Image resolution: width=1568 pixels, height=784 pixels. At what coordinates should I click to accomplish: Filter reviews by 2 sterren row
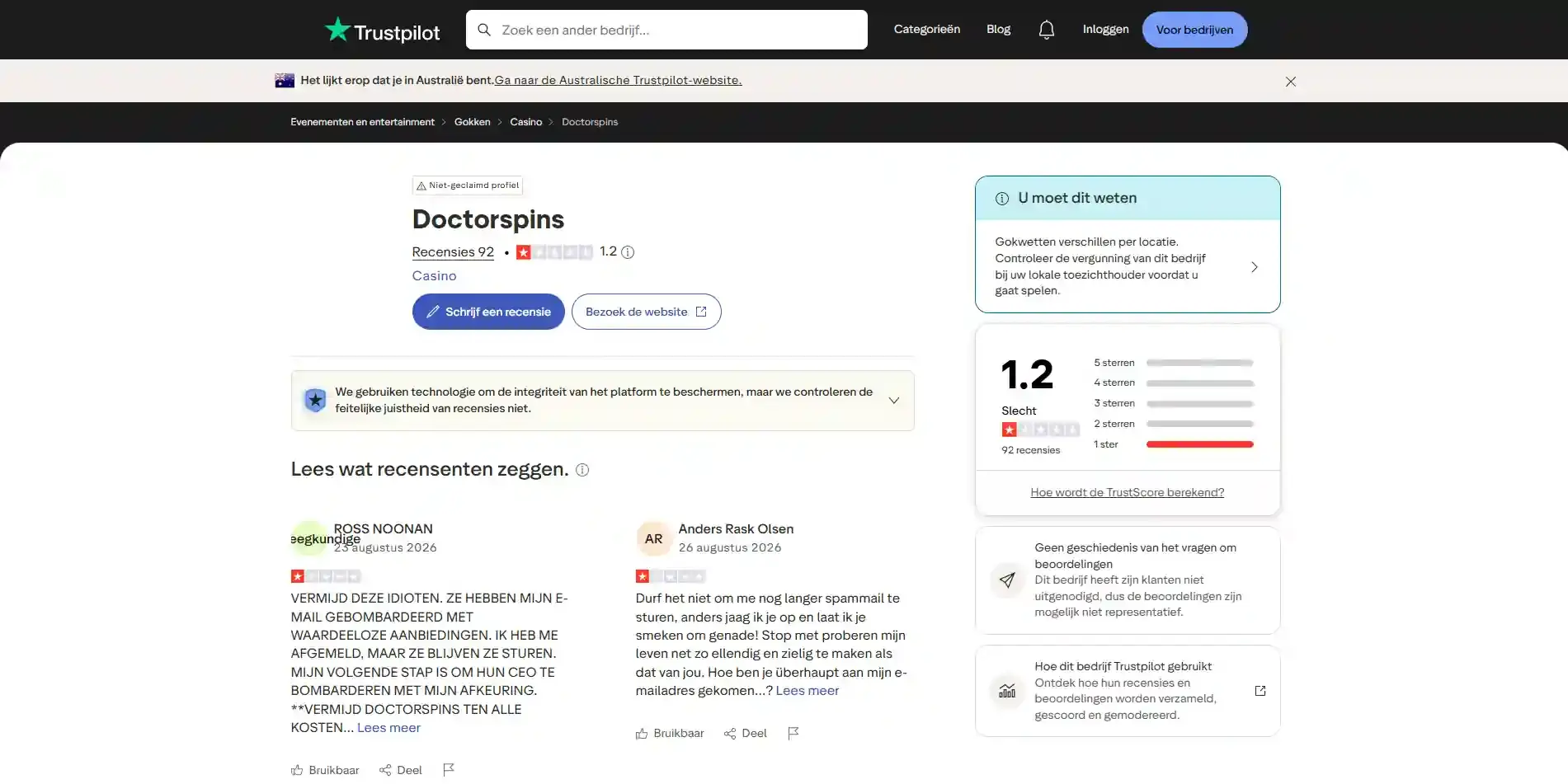pyautogui.click(x=1174, y=424)
